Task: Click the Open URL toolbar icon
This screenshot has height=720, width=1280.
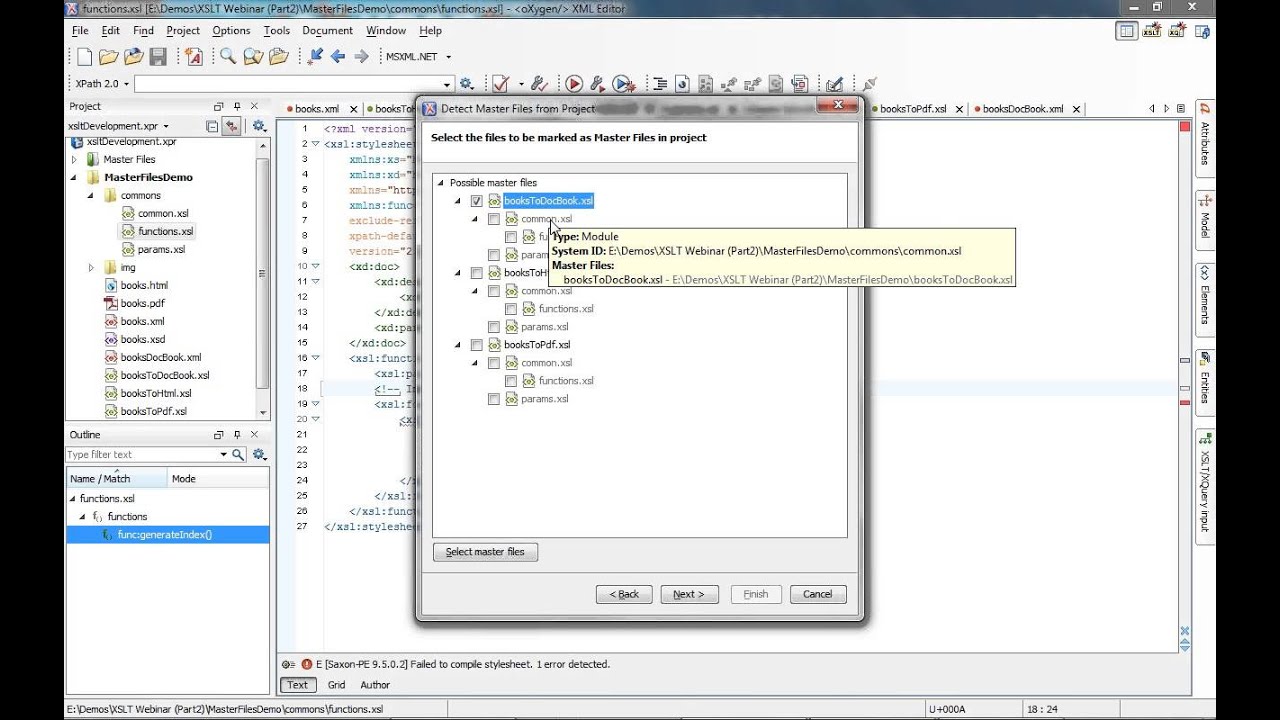Action: pos(134,57)
